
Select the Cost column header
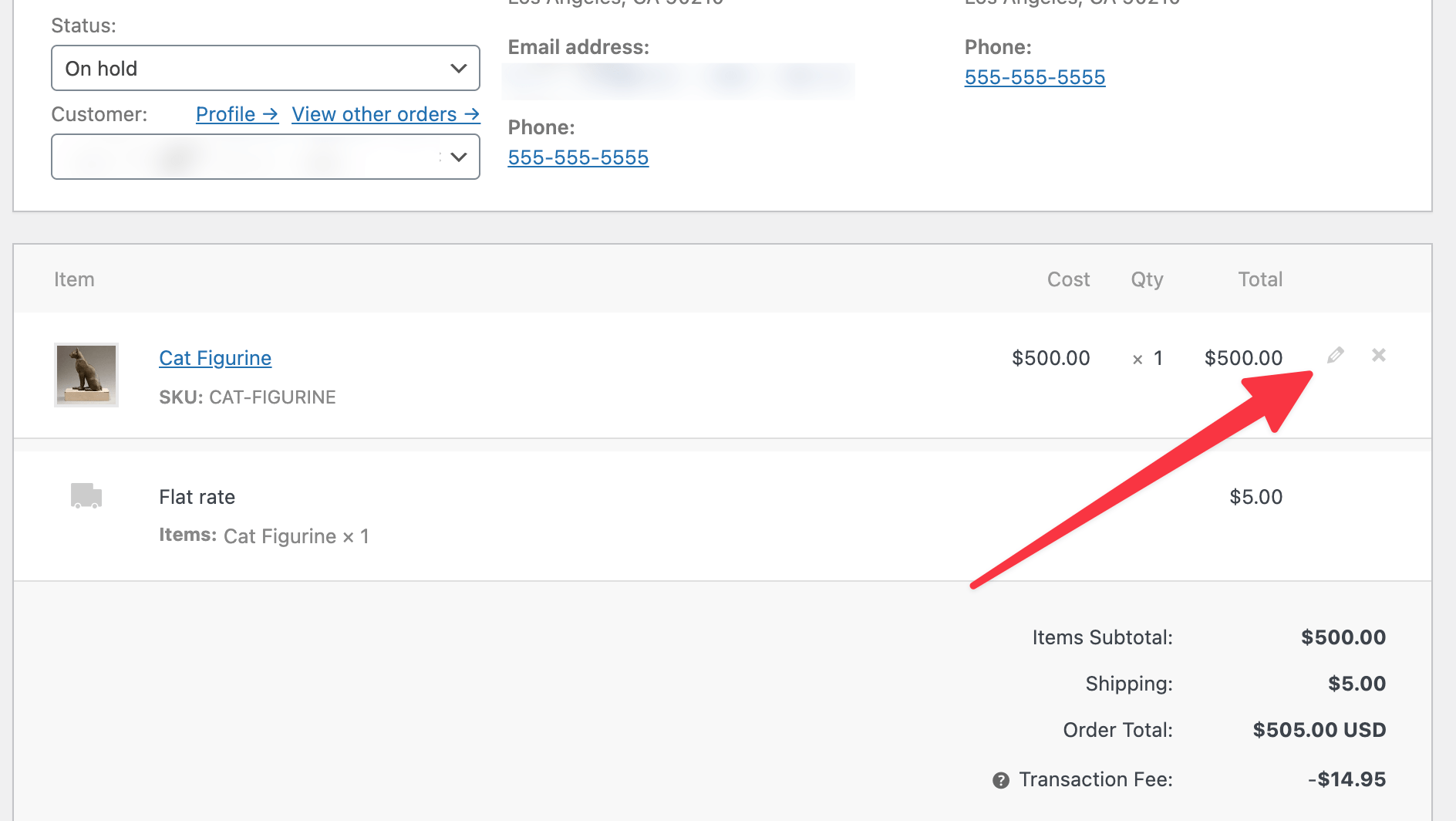click(1068, 279)
